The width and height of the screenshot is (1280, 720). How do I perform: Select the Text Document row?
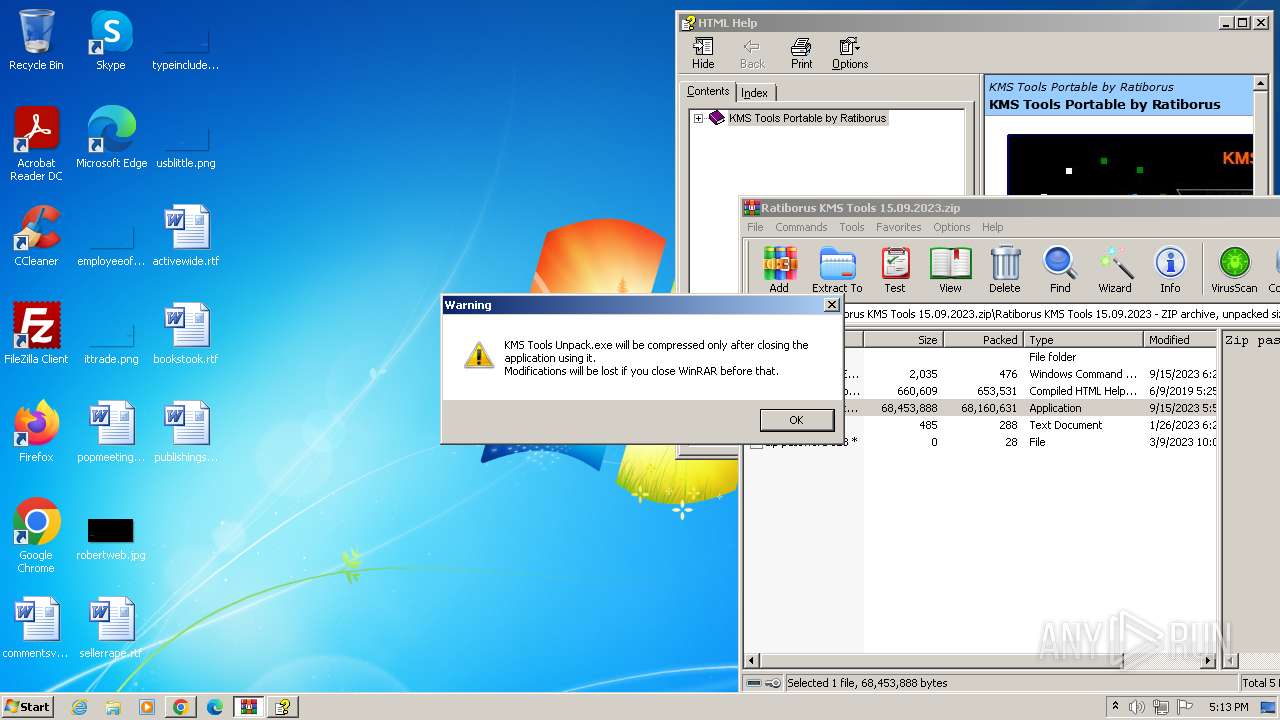pyautogui.click(x=980, y=425)
